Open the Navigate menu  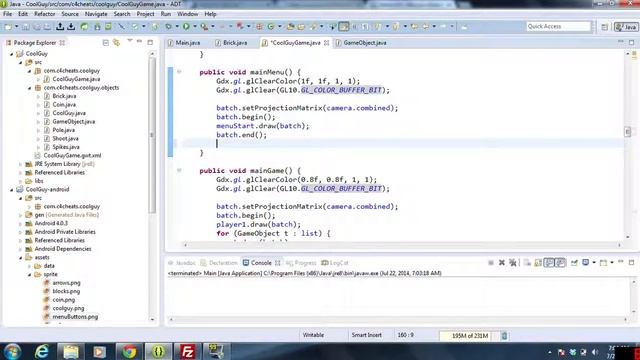pyautogui.click(x=96, y=14)
